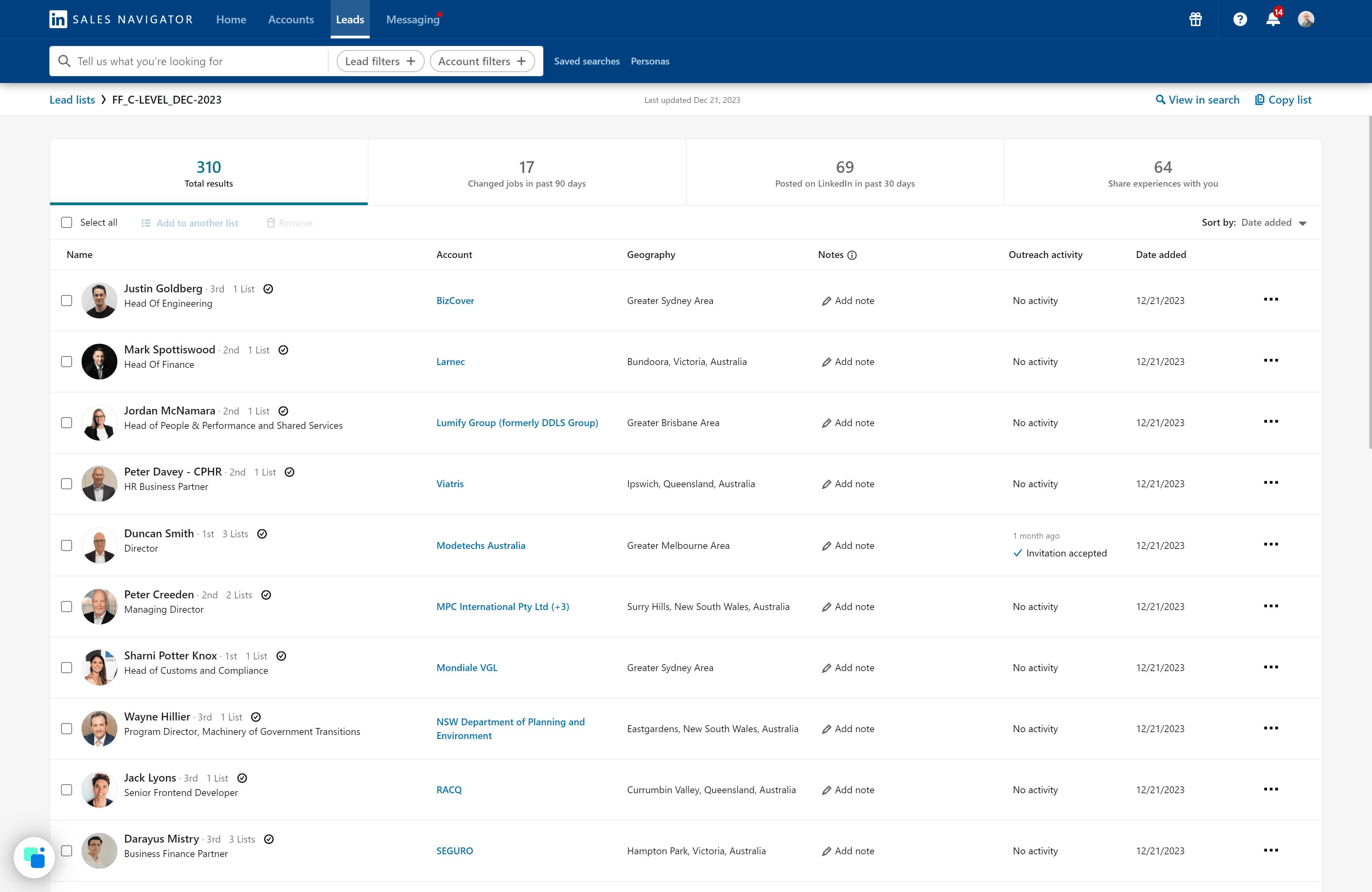Add note for Darayus Mistry
Screen dimensions: 1372x892
(848, 852)
